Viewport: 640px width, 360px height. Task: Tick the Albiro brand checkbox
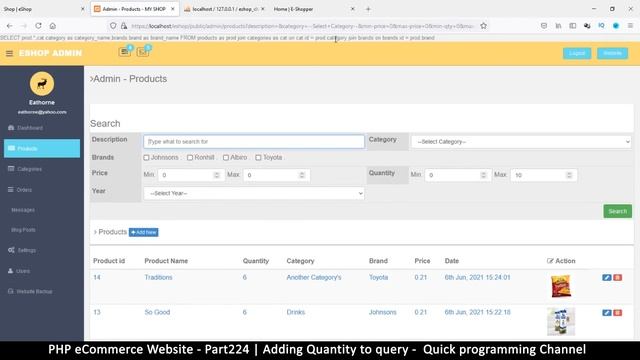[x=226, y=158]
